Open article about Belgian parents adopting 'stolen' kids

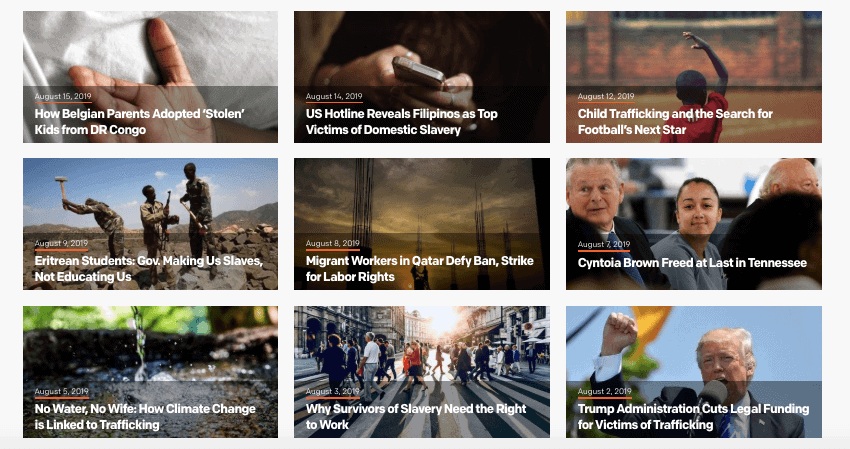point(139,121)
